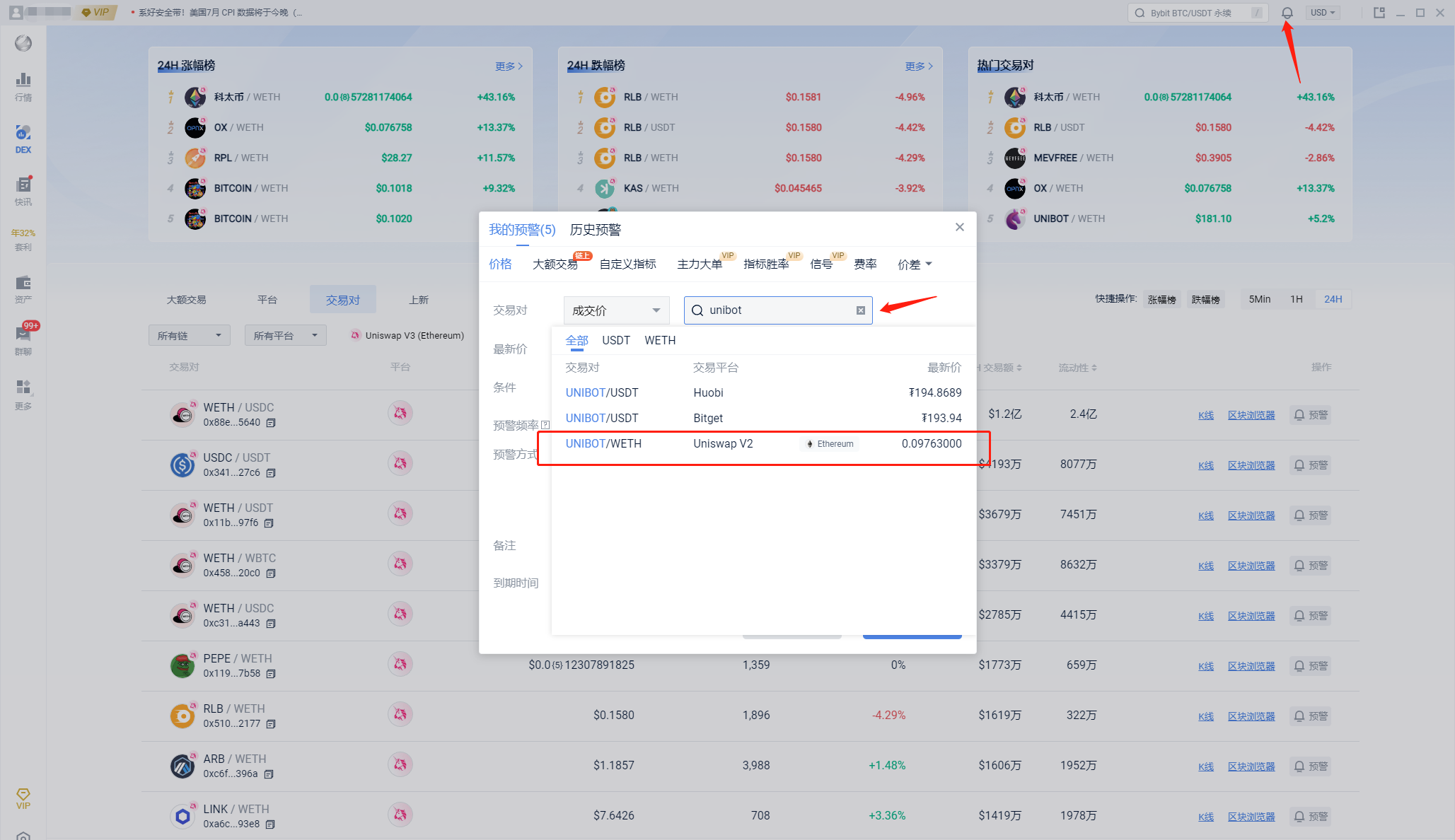Click the MEVFREE token icon in 热门交易对
The image size is (1455, 840).
(1015, 158)
